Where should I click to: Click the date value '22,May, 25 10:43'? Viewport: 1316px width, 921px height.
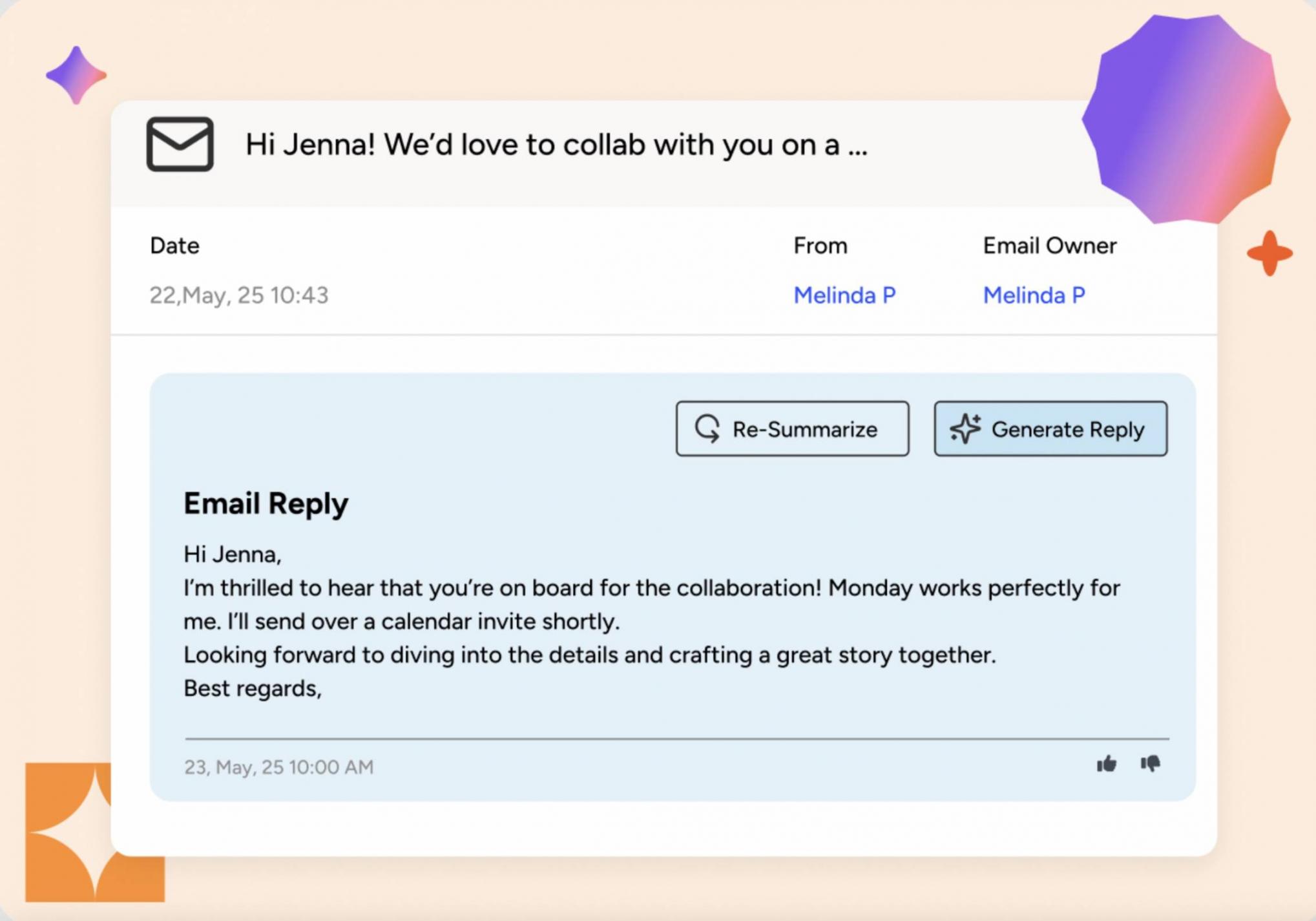click(239, 295)
